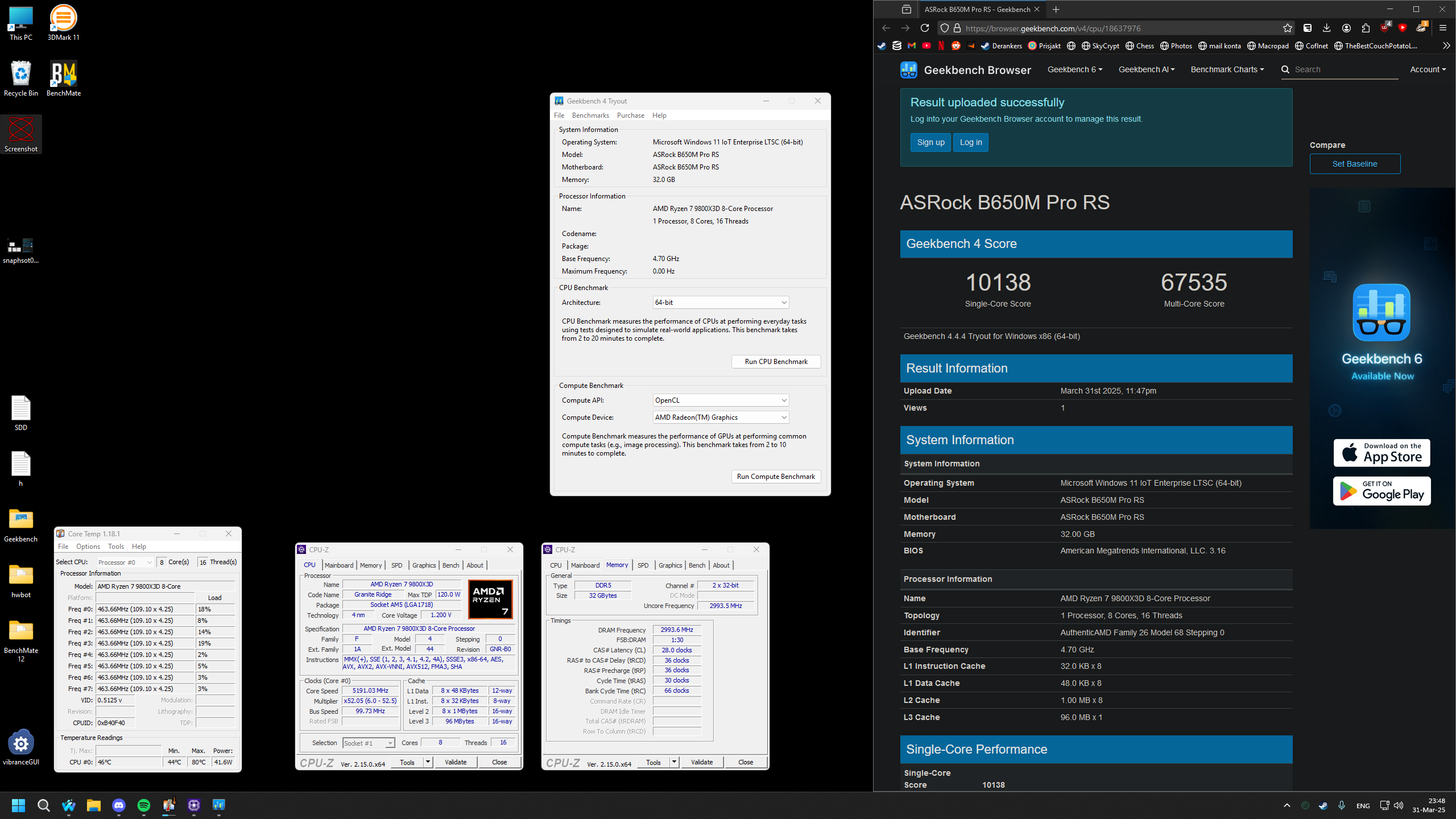
Task: Open the Netflix bookmark icon
Action: [x=941, y=45]
